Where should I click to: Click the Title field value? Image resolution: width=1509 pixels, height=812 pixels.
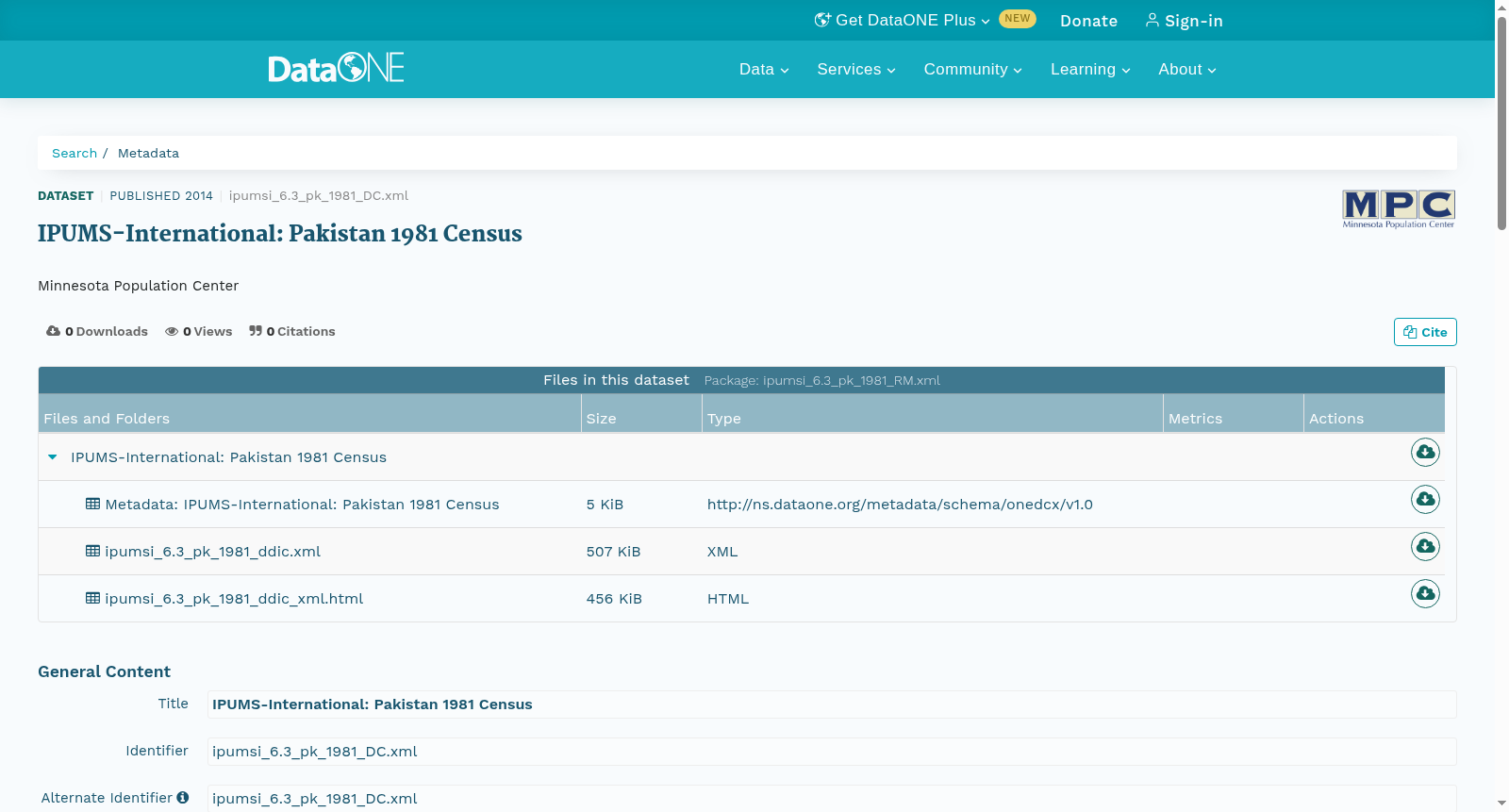coord(832,704)
